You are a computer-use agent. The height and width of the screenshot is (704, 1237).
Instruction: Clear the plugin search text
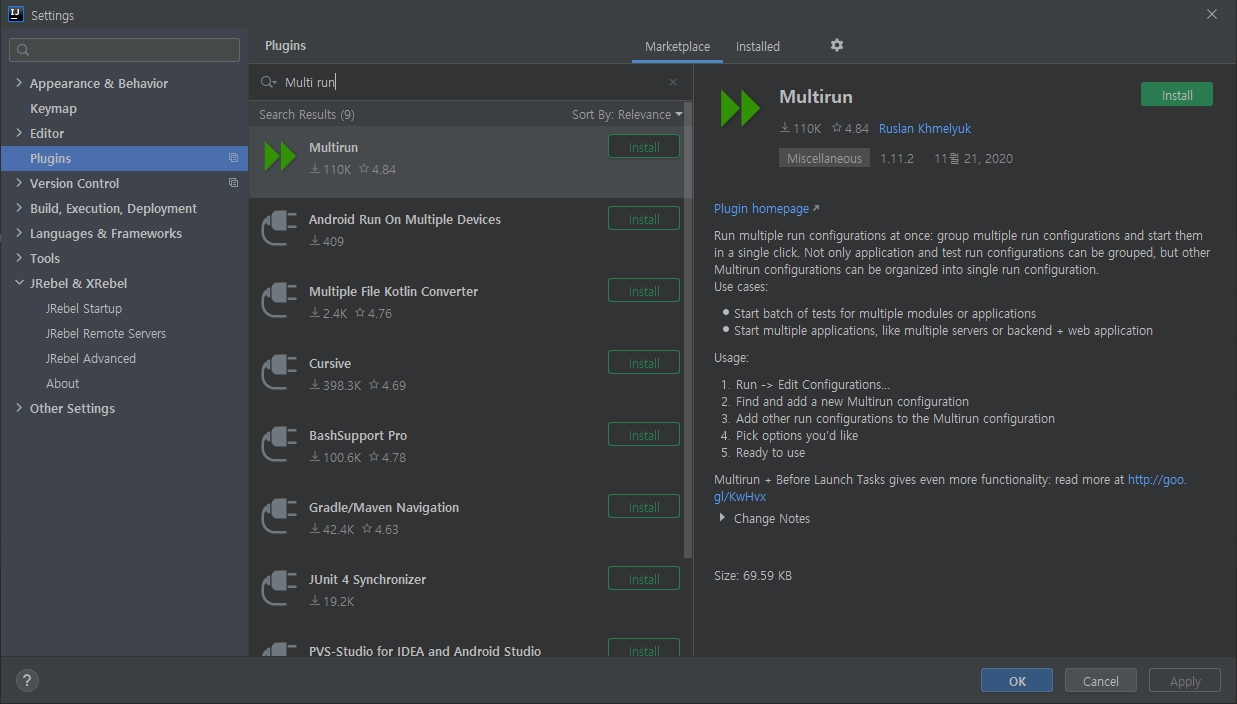tap(673, 82)
